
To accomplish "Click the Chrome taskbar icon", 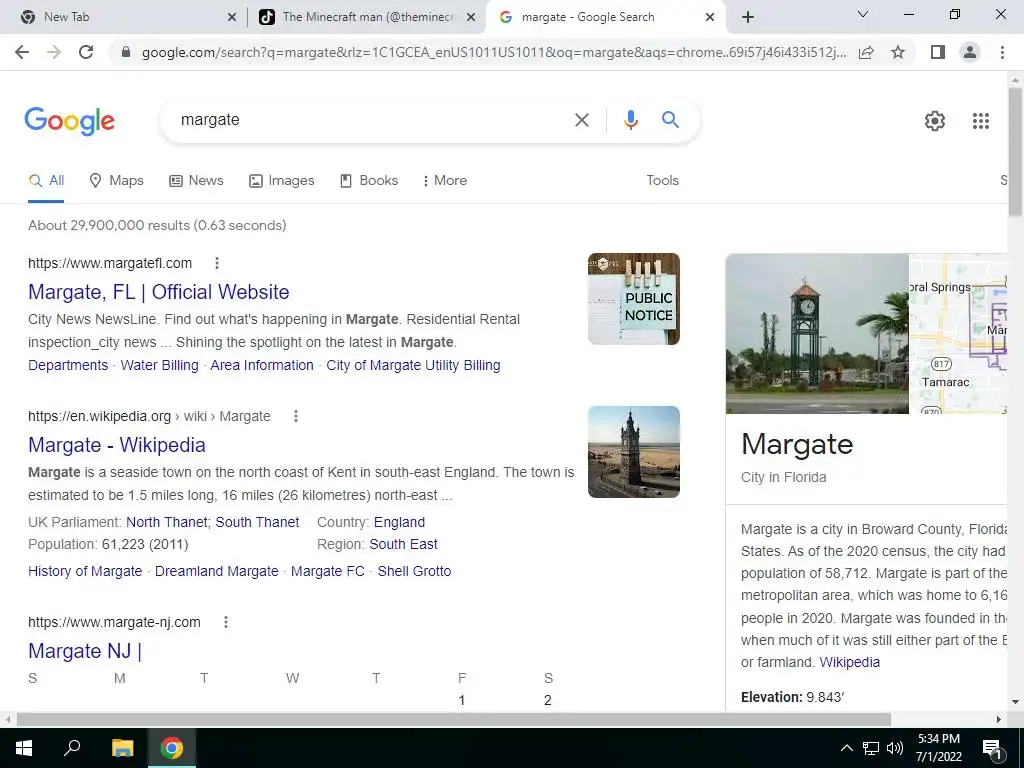I will [x=172, y=748].
